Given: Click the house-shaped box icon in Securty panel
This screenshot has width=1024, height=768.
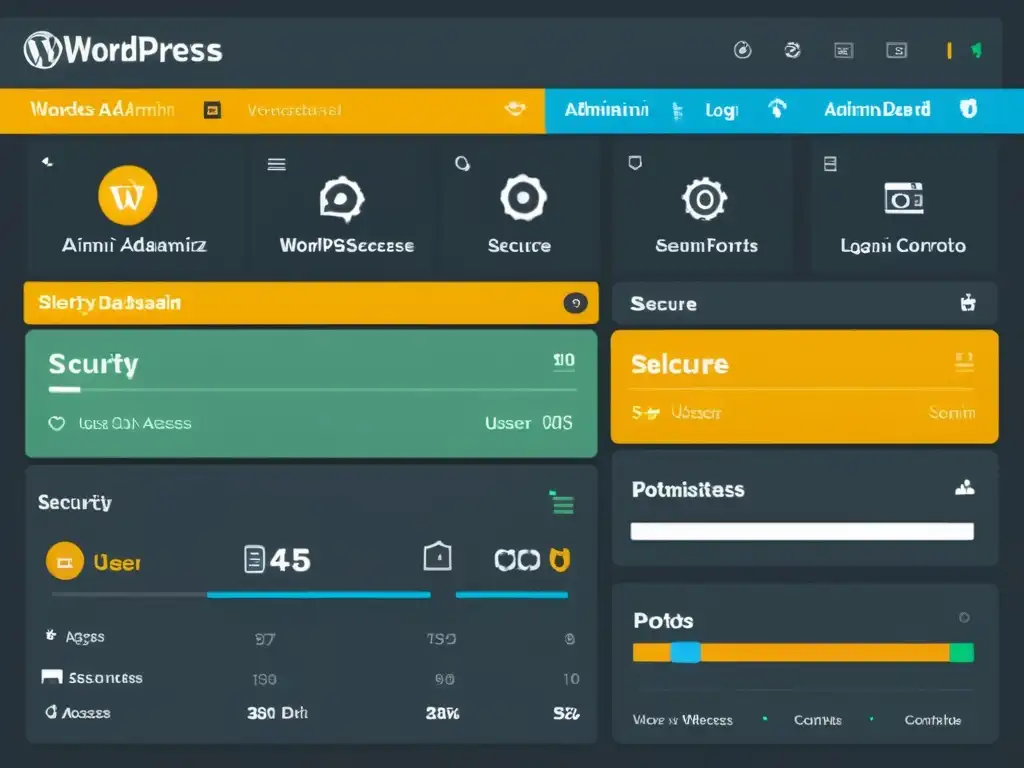Looking at the screenshot, I should (x=438, y=556).
